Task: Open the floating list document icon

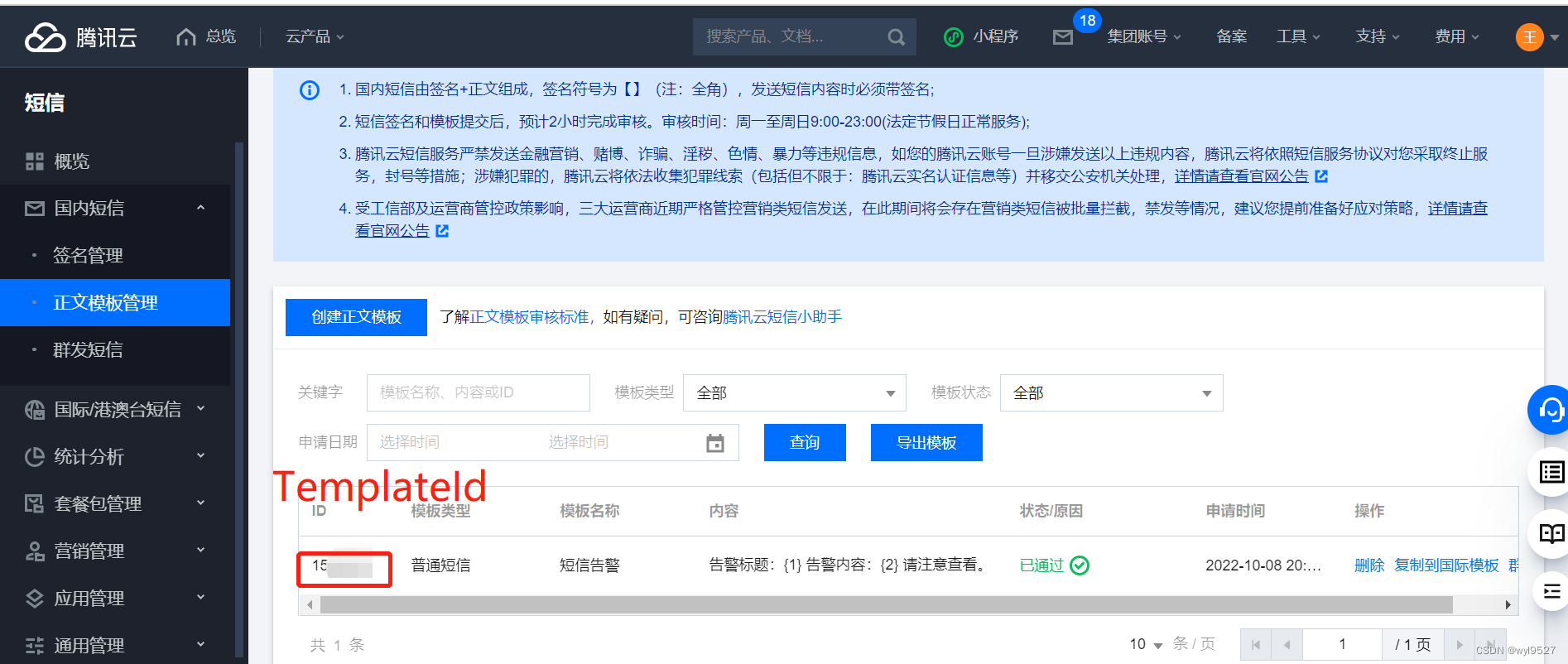Action: (1551, 473)
